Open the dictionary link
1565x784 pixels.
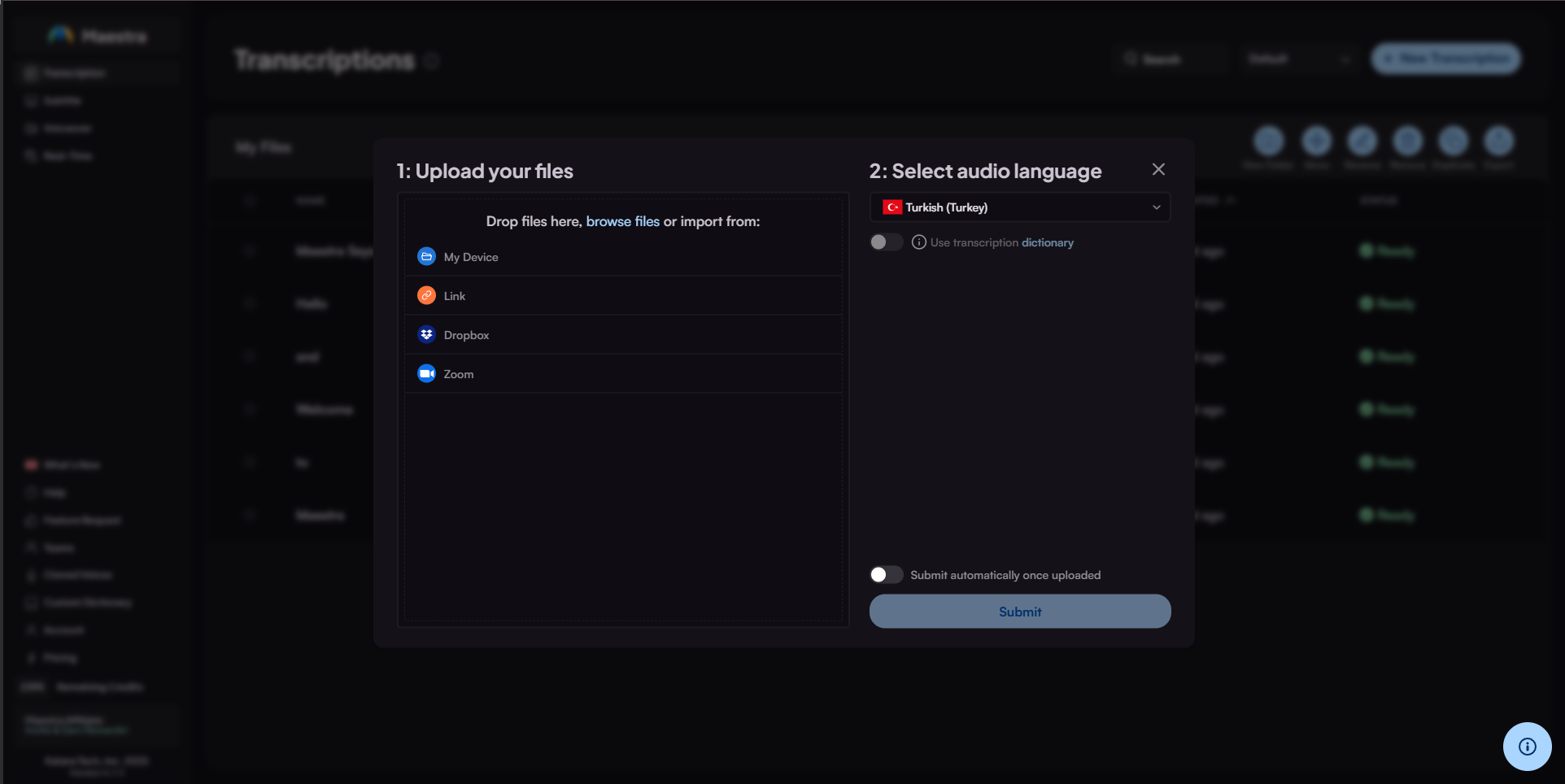(1047, 242)
